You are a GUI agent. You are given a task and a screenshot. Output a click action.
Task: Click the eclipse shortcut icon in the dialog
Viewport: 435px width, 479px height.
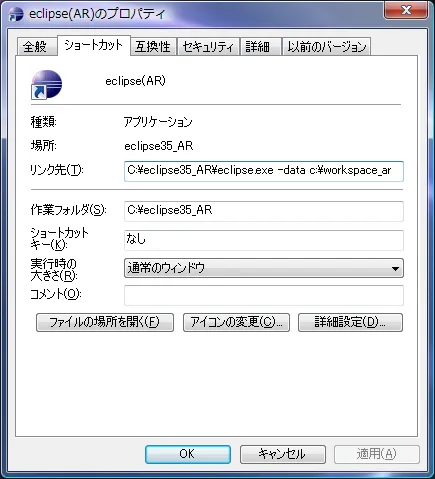pyautogui.click(x=47, y=85)
